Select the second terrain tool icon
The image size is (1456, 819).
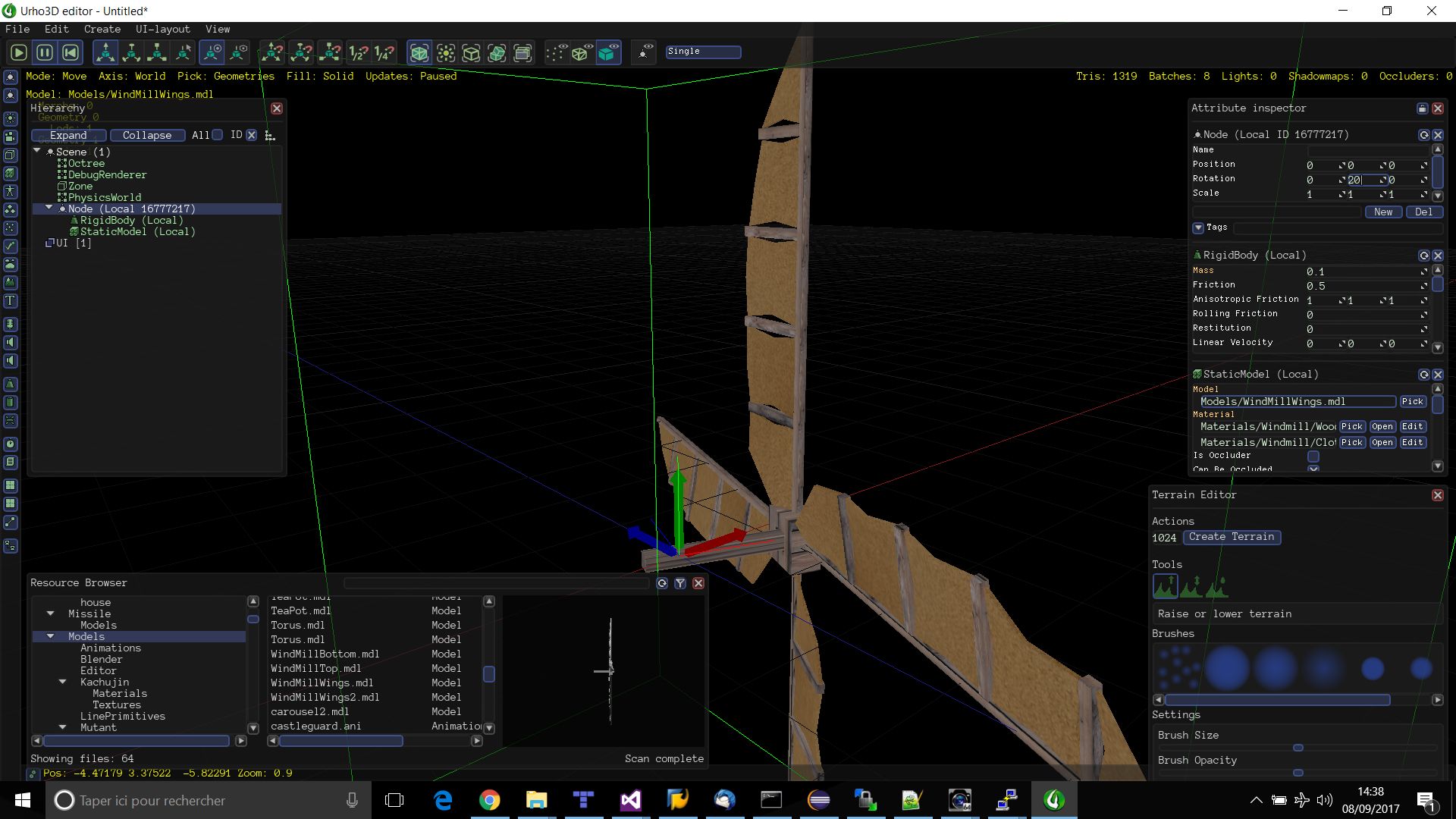click(1191, 585)
